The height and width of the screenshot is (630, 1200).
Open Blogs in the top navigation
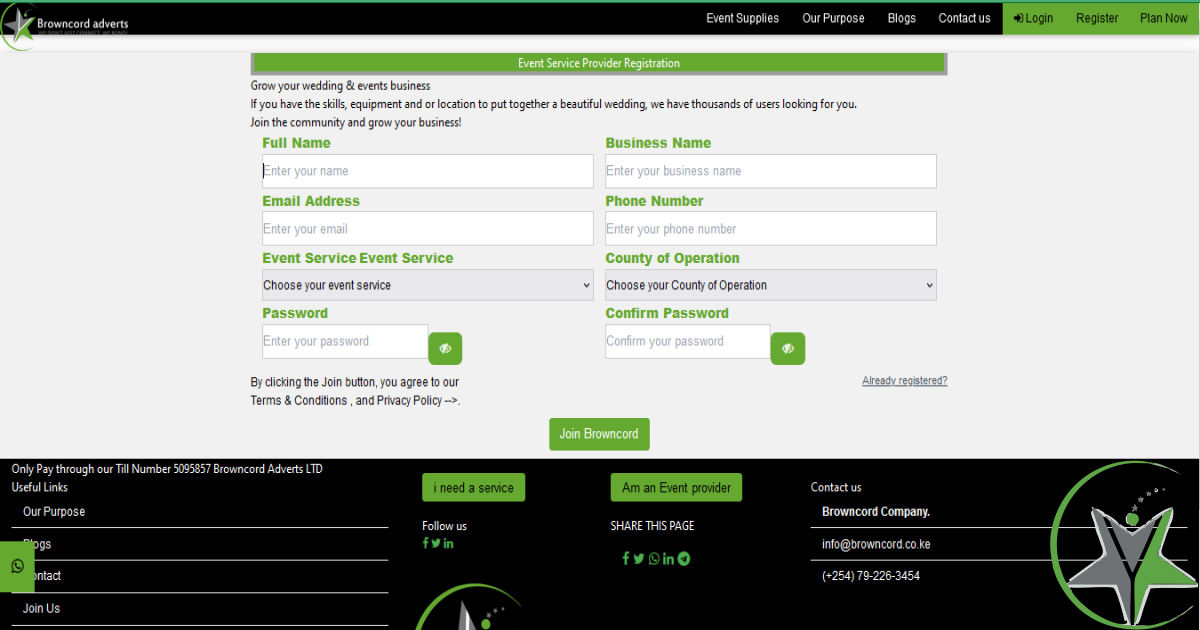901,18
